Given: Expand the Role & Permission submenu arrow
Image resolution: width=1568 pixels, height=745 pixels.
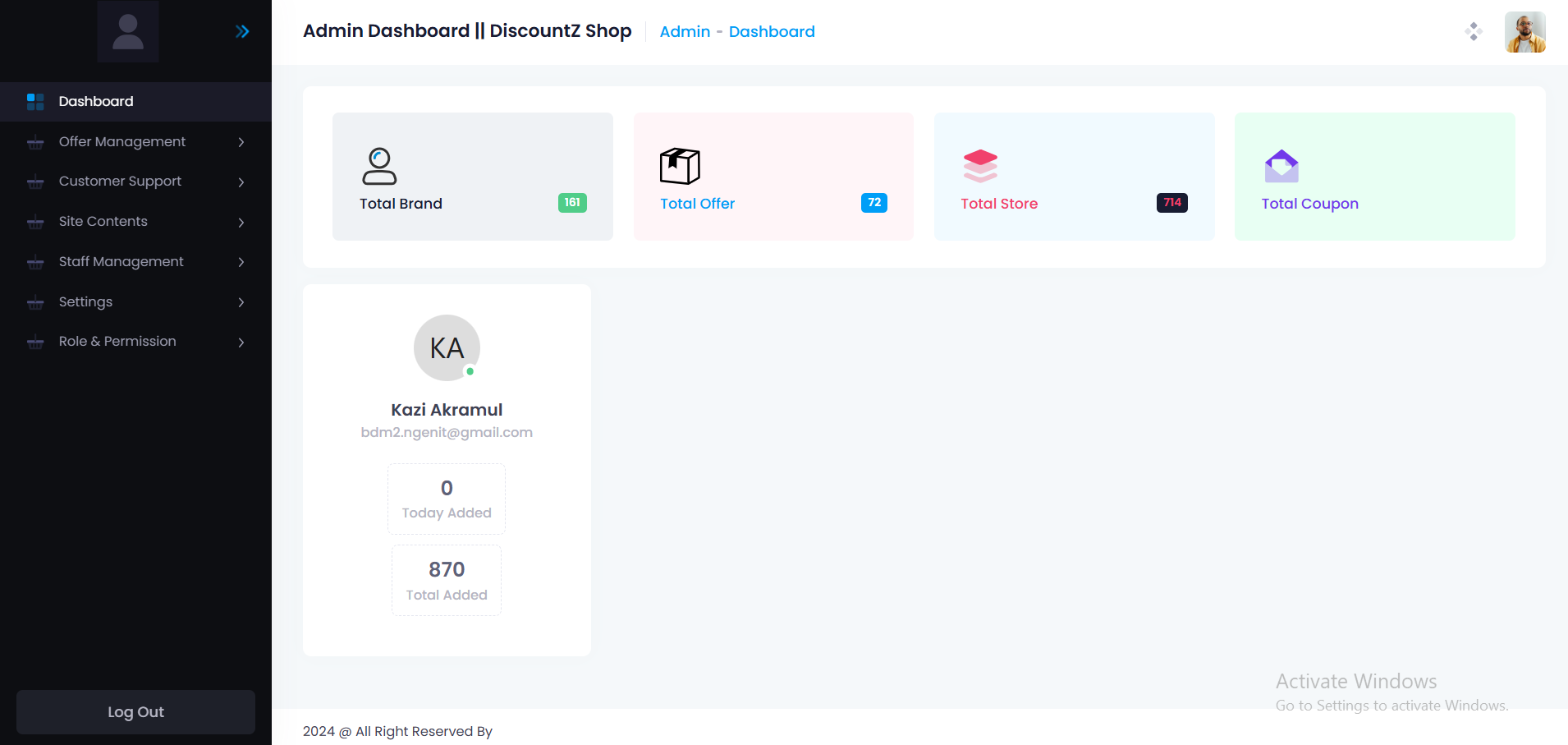Looking at the screenshot, I should [241, 343].
